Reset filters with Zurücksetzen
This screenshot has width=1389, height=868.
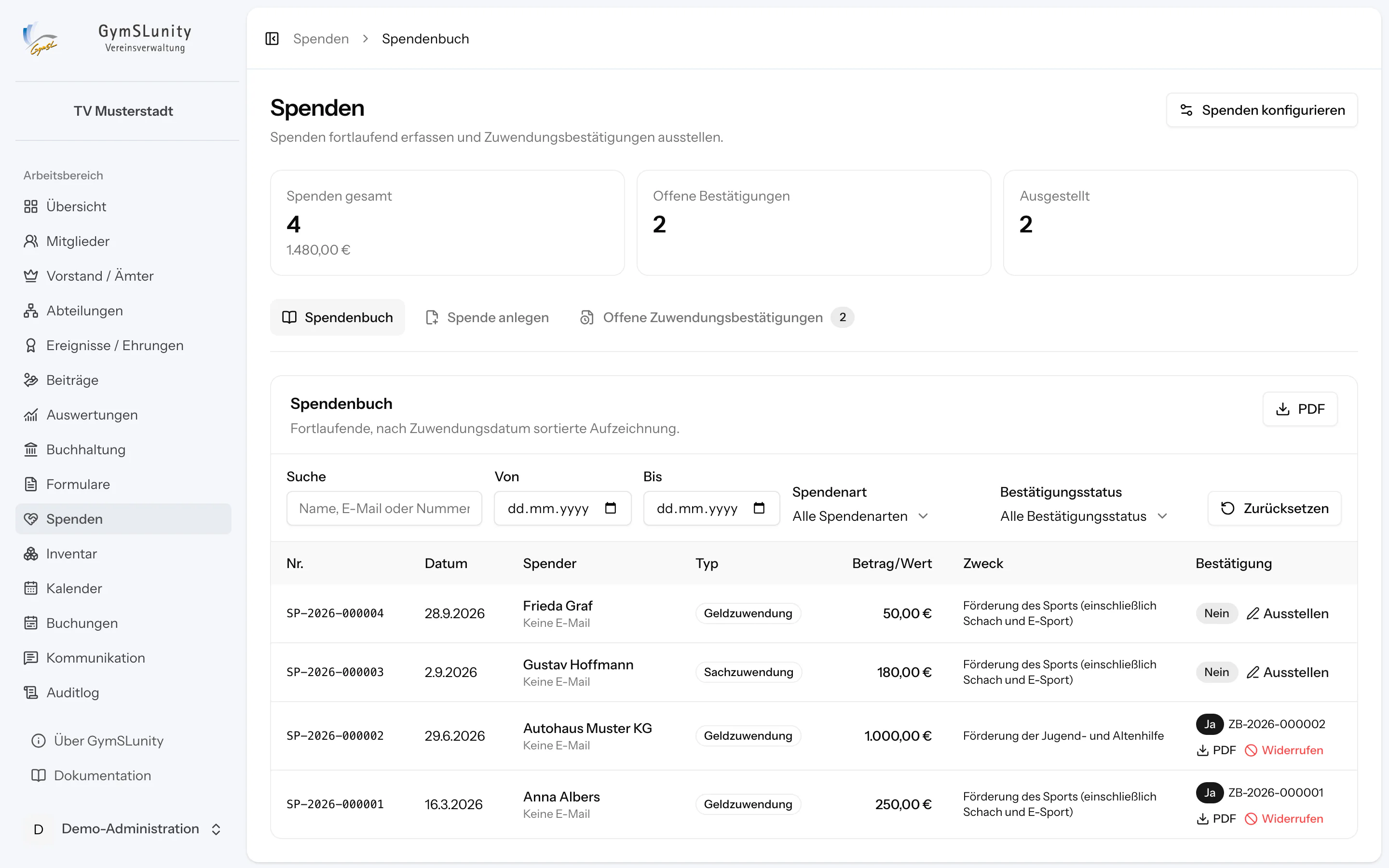pyautogui.click(x=1274, y=508)
